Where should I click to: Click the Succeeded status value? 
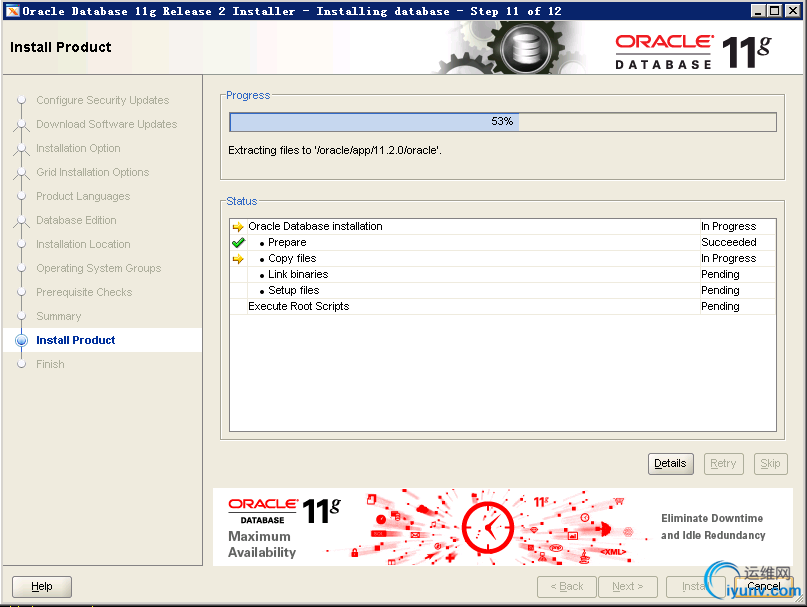click(728, 242)
